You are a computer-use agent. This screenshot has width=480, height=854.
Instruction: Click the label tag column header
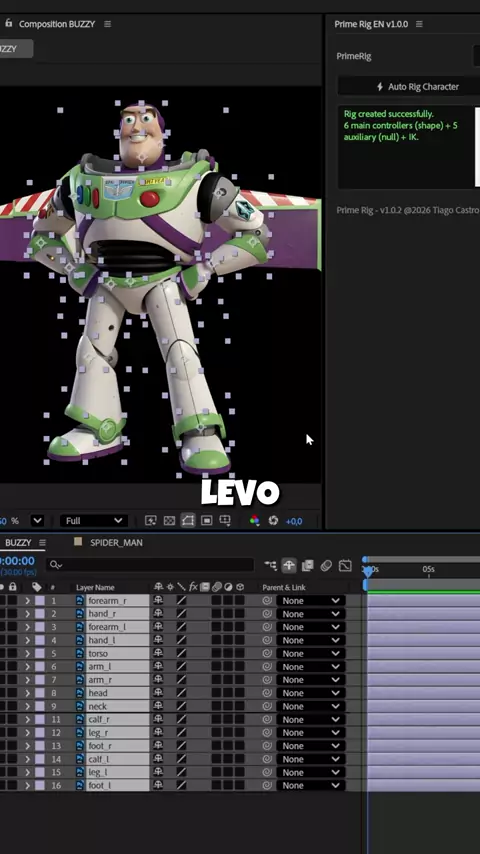coord(37,587)
